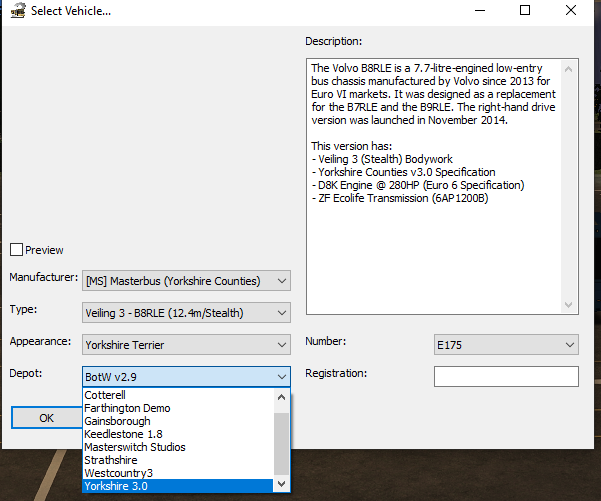Pick Strathshire from the depot list
The width and height of the screenshot is (601, 501).
tap(178, 460)
